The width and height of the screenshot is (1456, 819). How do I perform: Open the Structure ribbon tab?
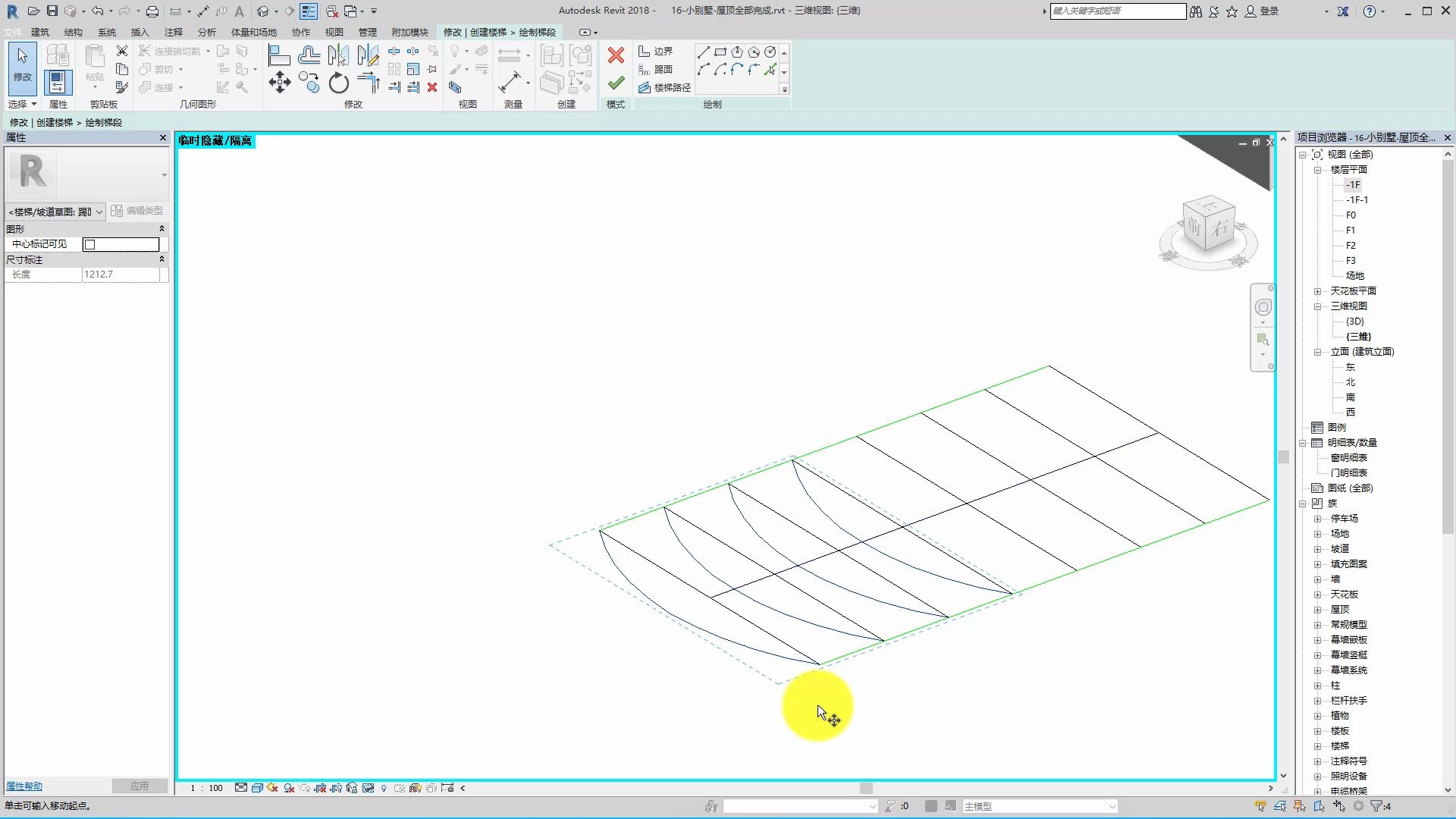coord(74,32)
